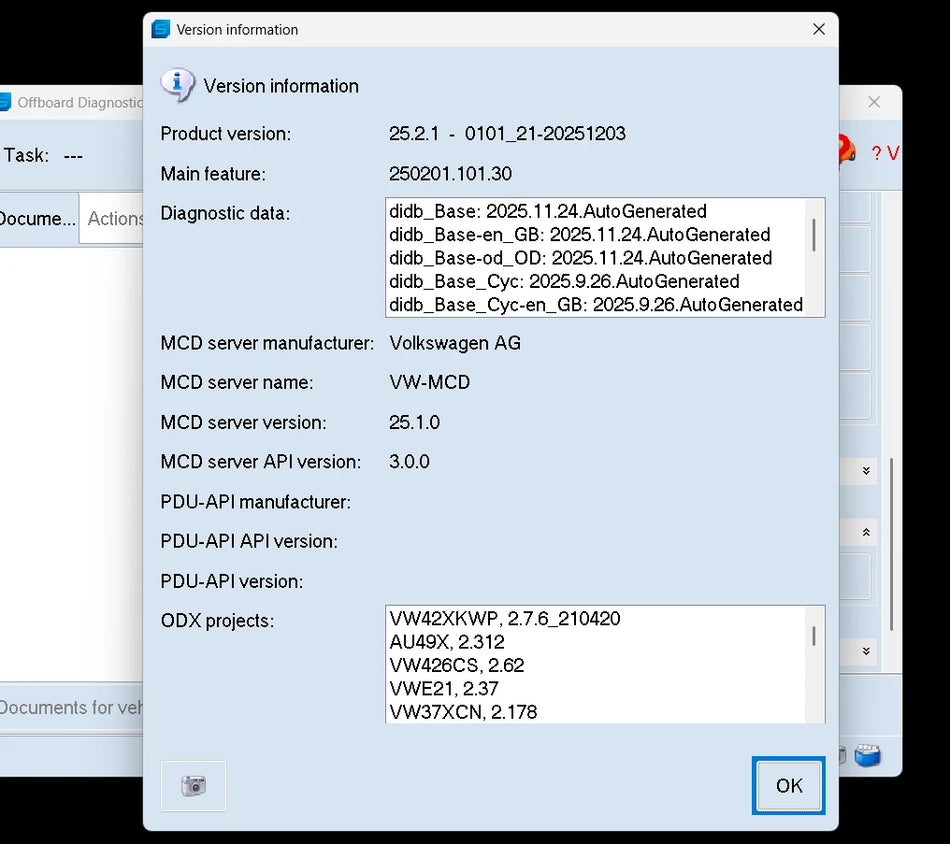Click the blue database icon in background window
The width and height of the screenshot is (950, 844).
coord(868,756)
